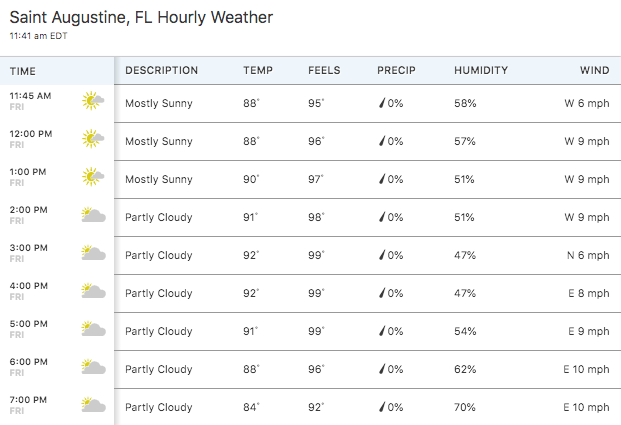Click the 5:00 PM partly cloudy icon

pos(93,328)
